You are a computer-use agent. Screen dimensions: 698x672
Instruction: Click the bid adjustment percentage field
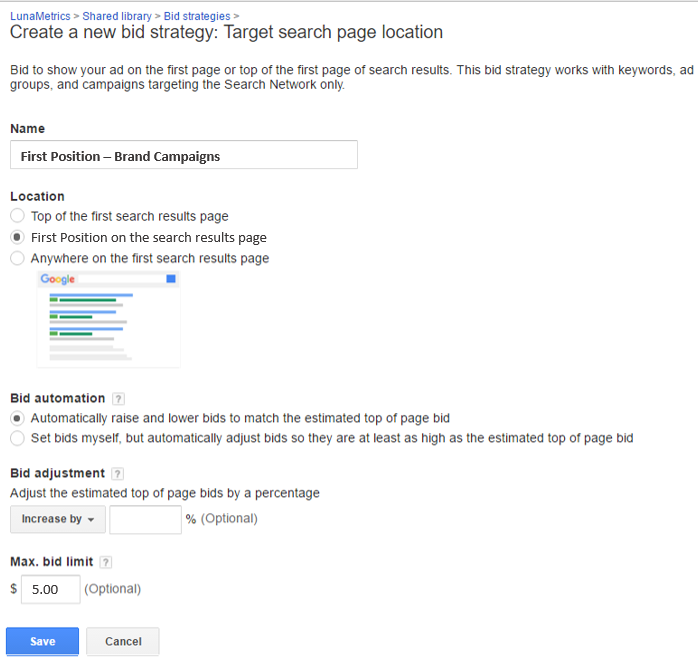click(x=146, y=519)
